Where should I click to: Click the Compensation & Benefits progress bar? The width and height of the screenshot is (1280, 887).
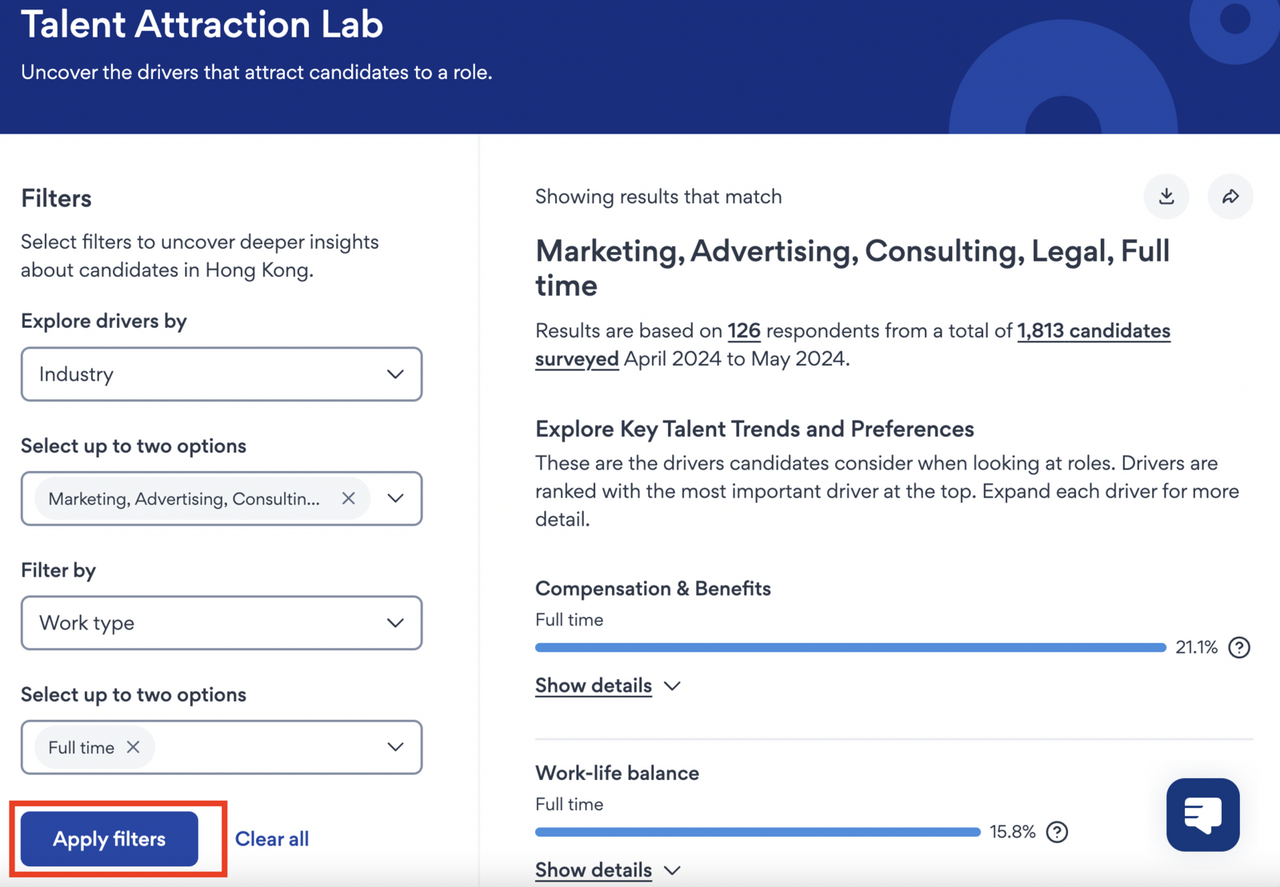click(850, 648)
